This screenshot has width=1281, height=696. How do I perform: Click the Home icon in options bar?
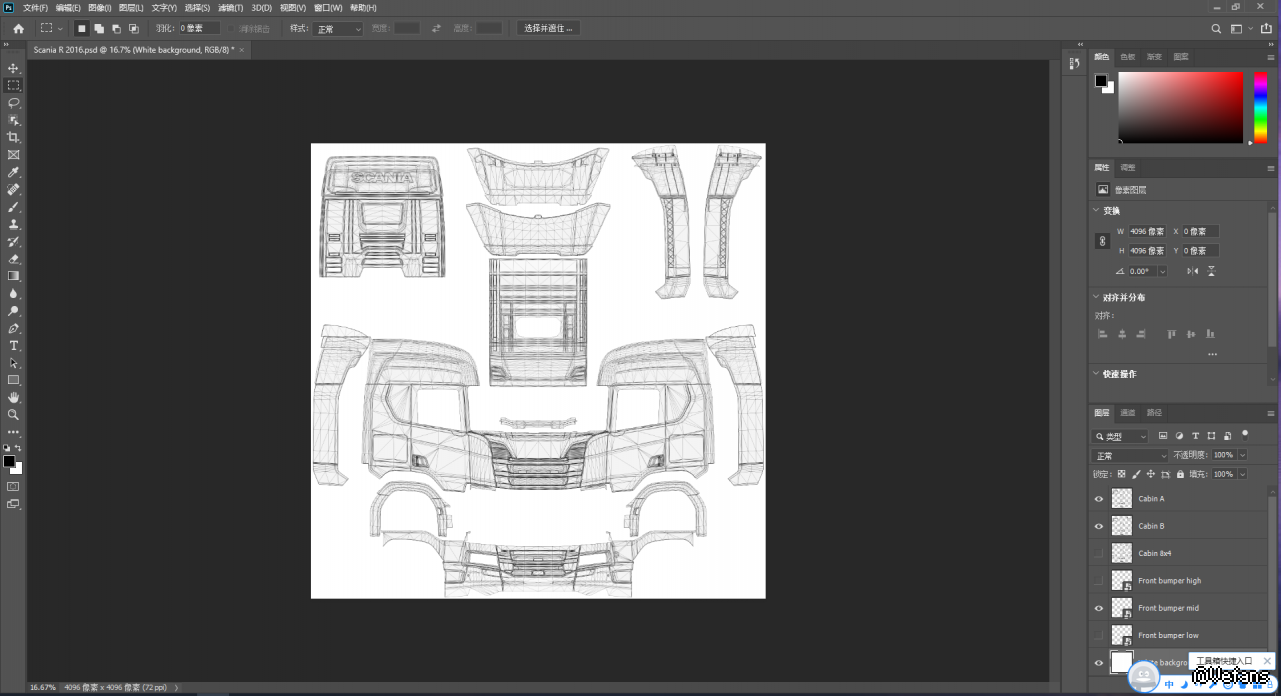[18, 29]
